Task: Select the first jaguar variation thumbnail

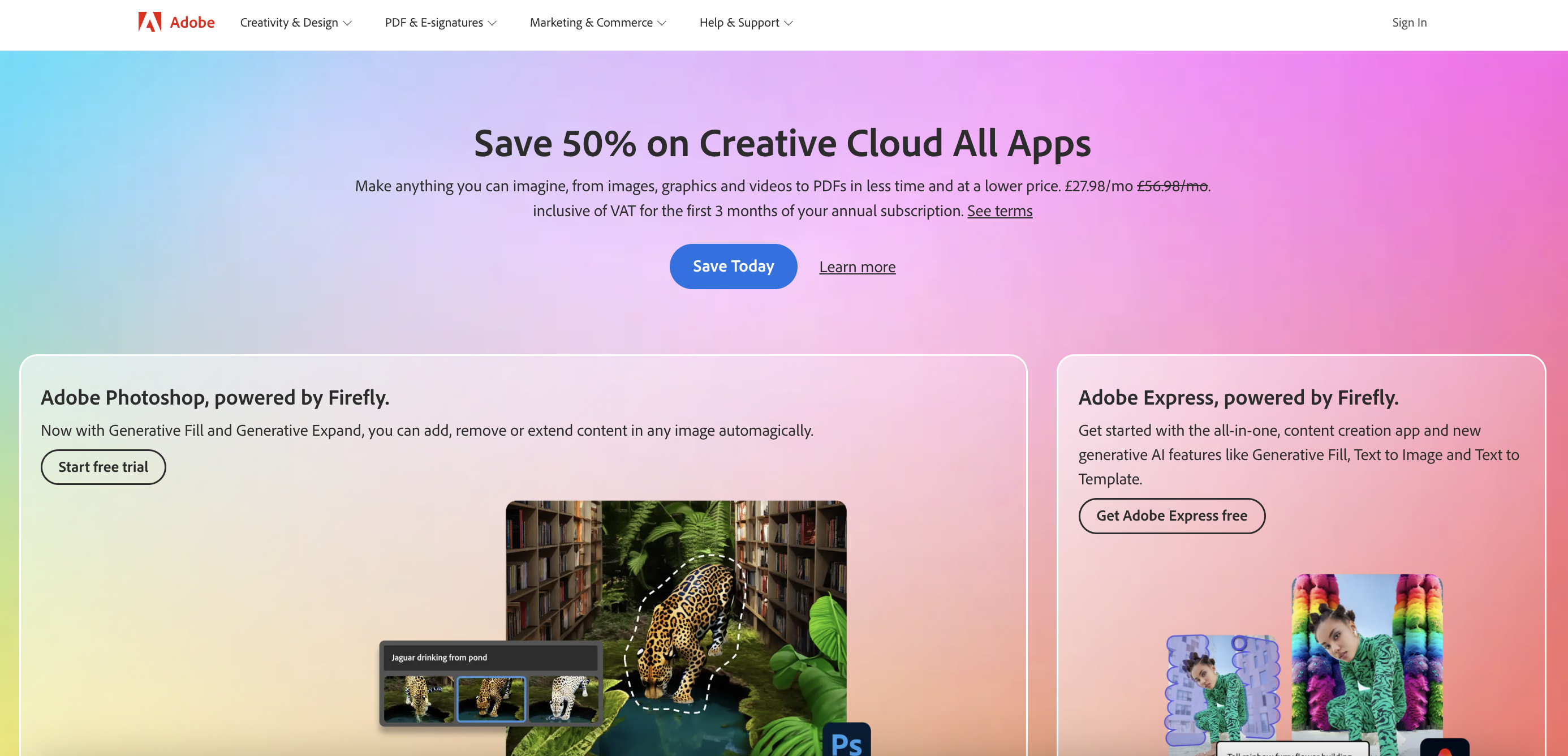Action: click(x=418, y=699)
